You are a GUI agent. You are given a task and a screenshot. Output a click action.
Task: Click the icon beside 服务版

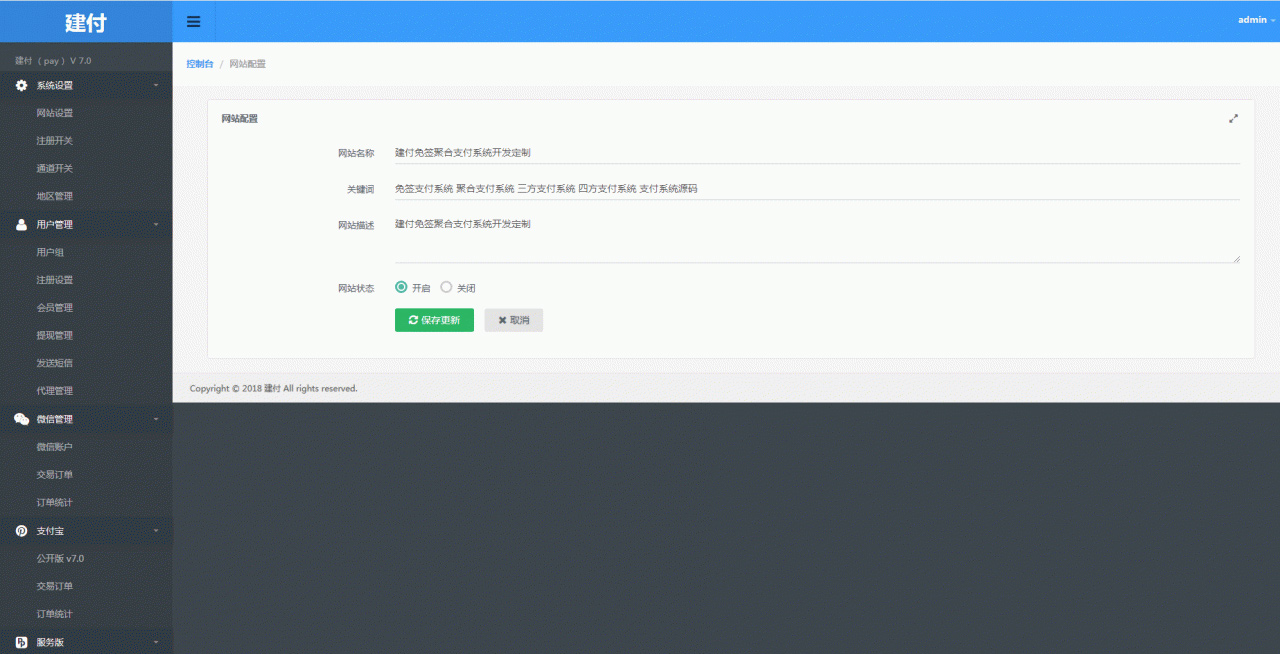21,642
